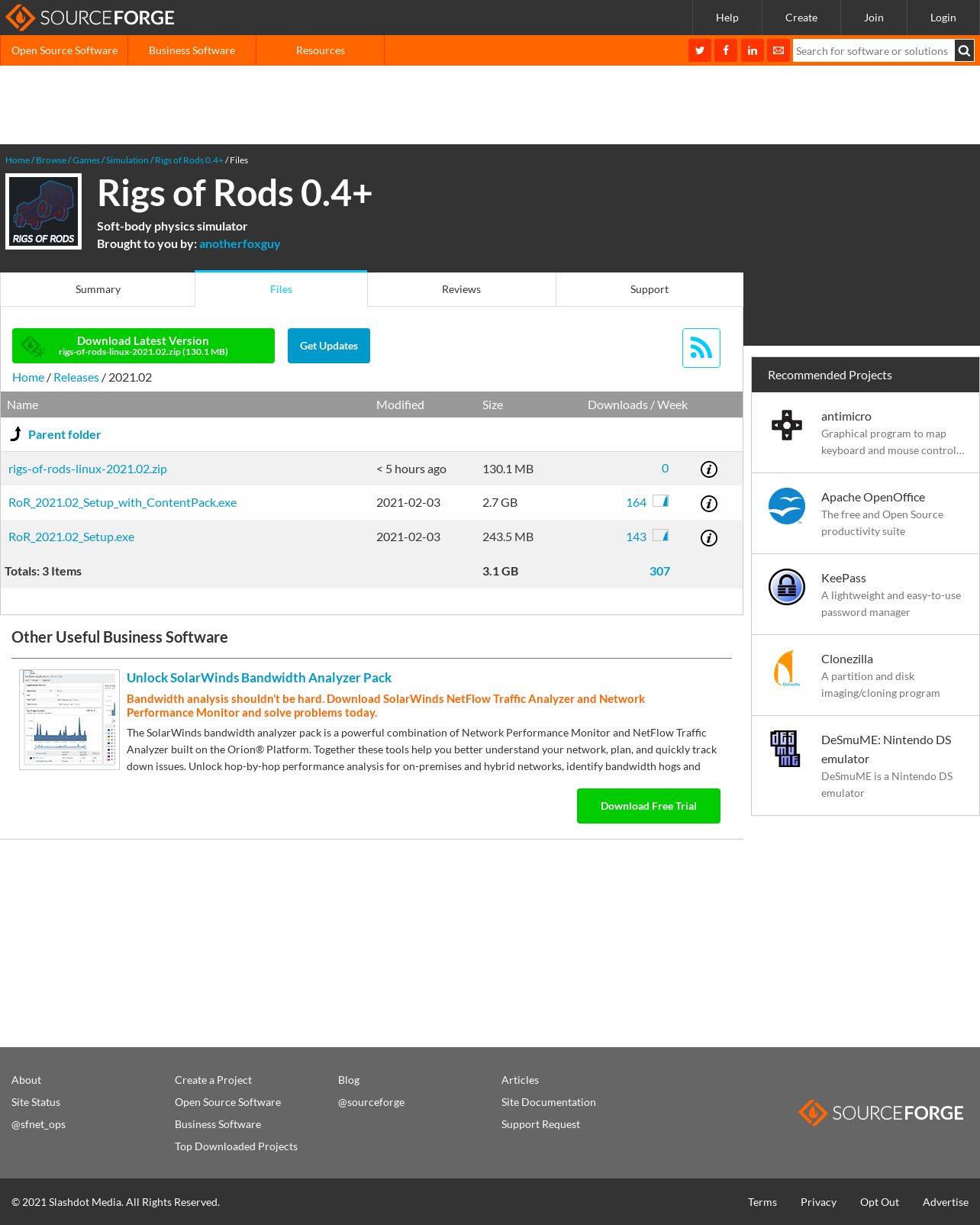Open the Help menu
This screenshot has height=1225, width=980.
tap(727, 18)
